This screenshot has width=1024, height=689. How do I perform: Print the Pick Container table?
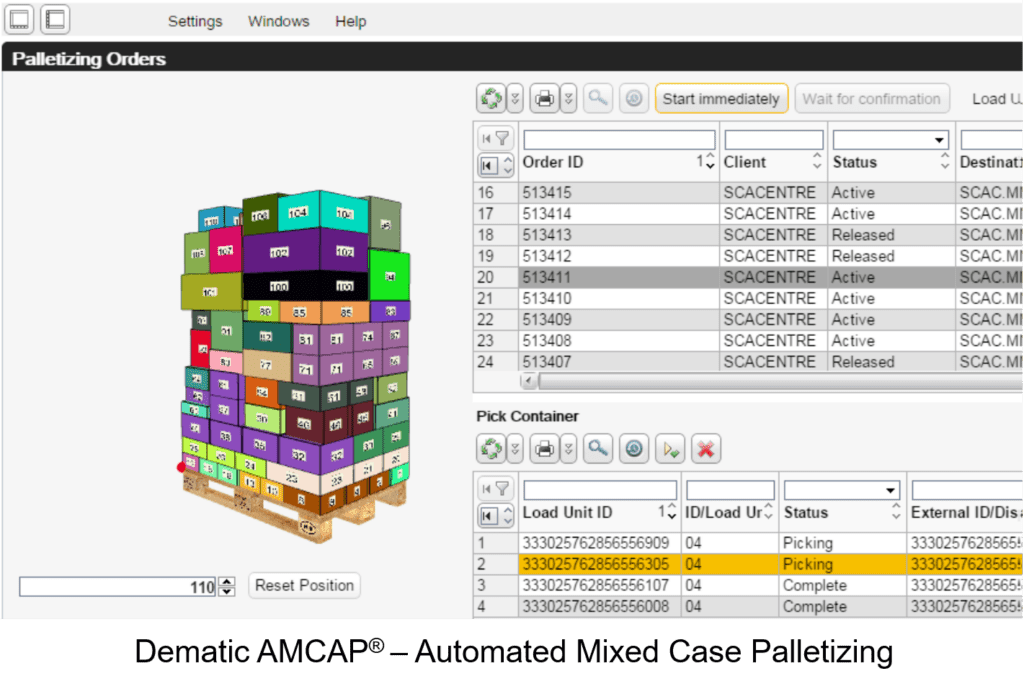[x=544, y=449]
